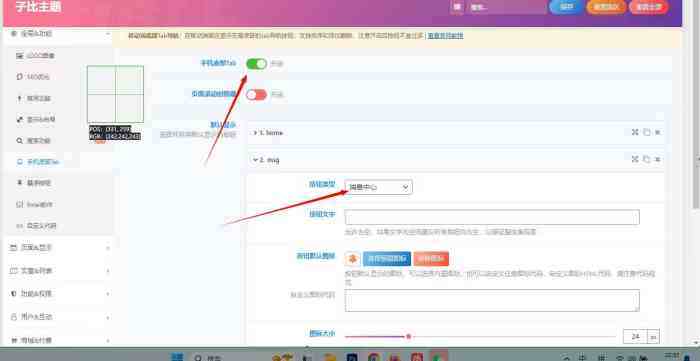Open the 自定义代码 sidebar item

37,226
